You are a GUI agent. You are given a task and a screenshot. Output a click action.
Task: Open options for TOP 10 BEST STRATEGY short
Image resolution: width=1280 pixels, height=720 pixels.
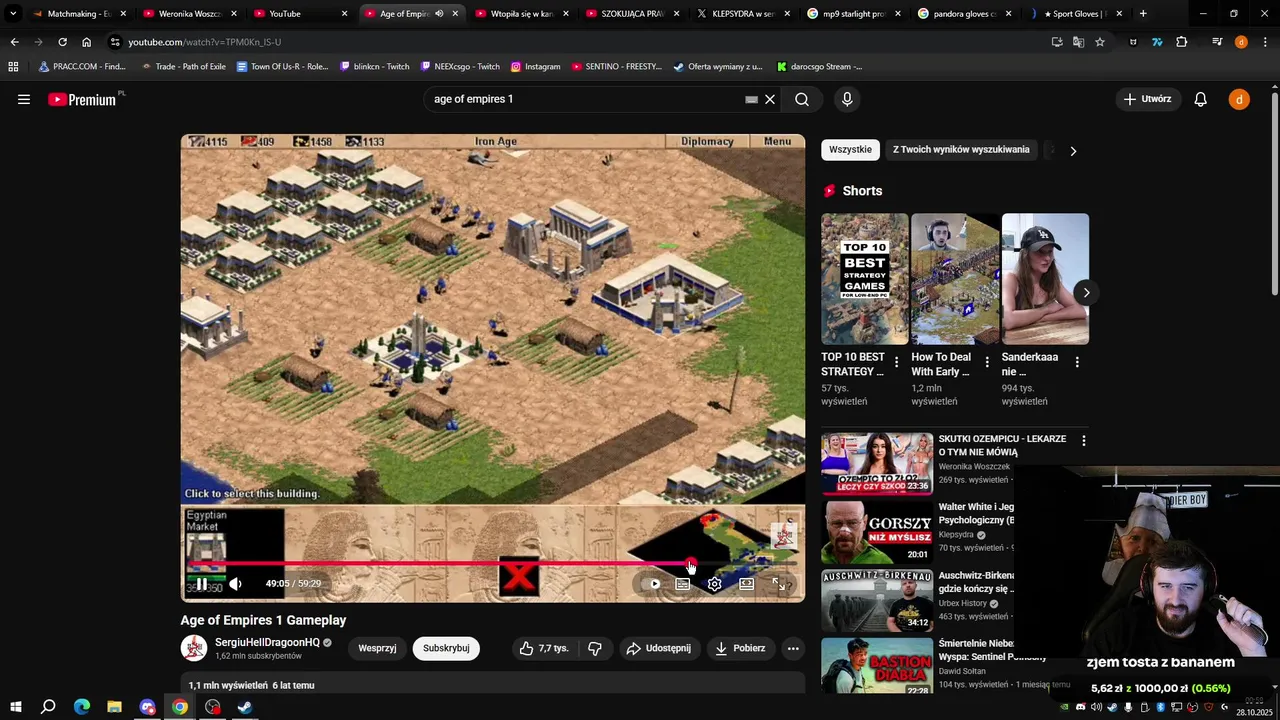pyautogui.click(x=896, y=362)
